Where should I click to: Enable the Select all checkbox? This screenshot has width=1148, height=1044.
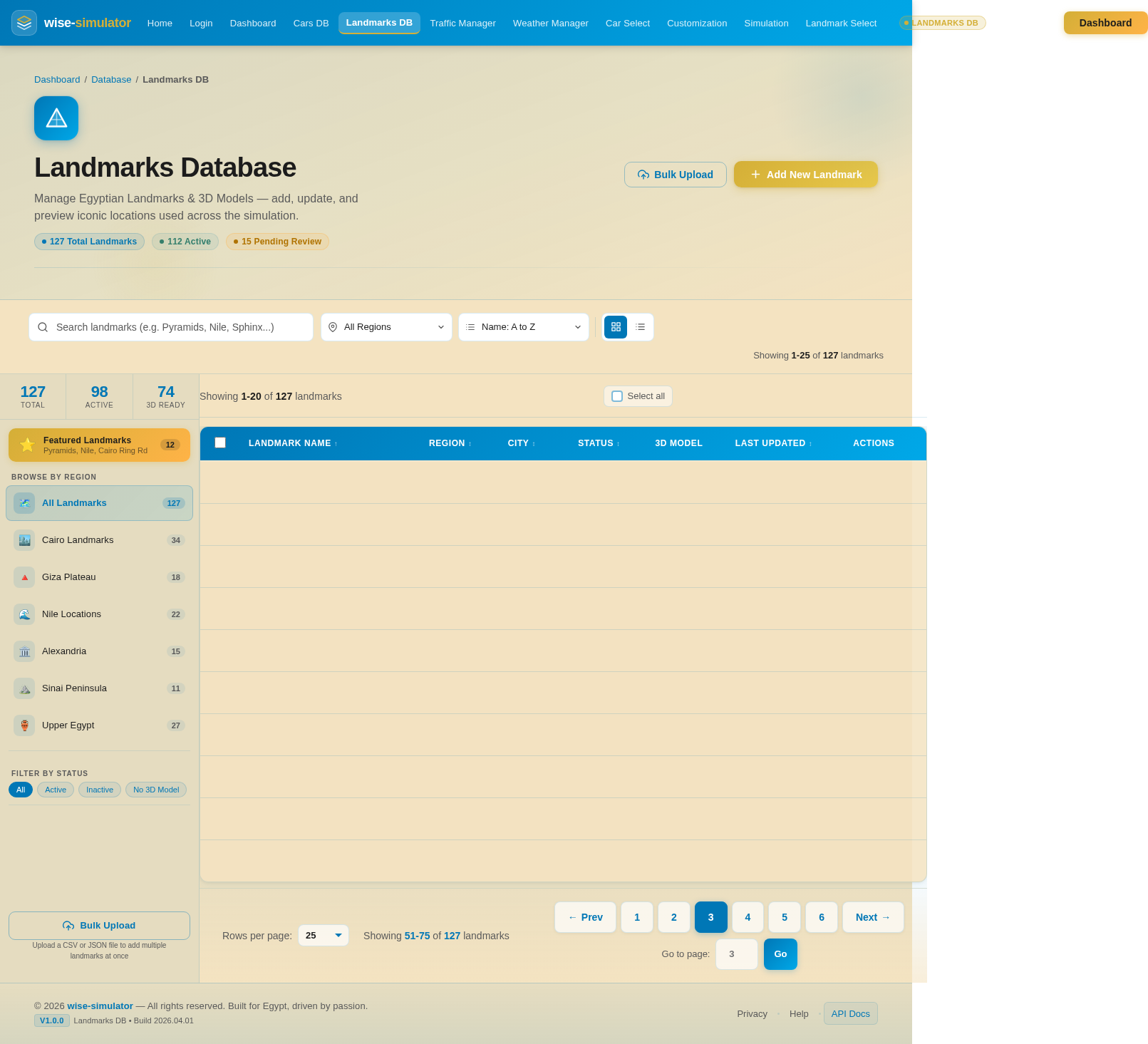point(616,396)
